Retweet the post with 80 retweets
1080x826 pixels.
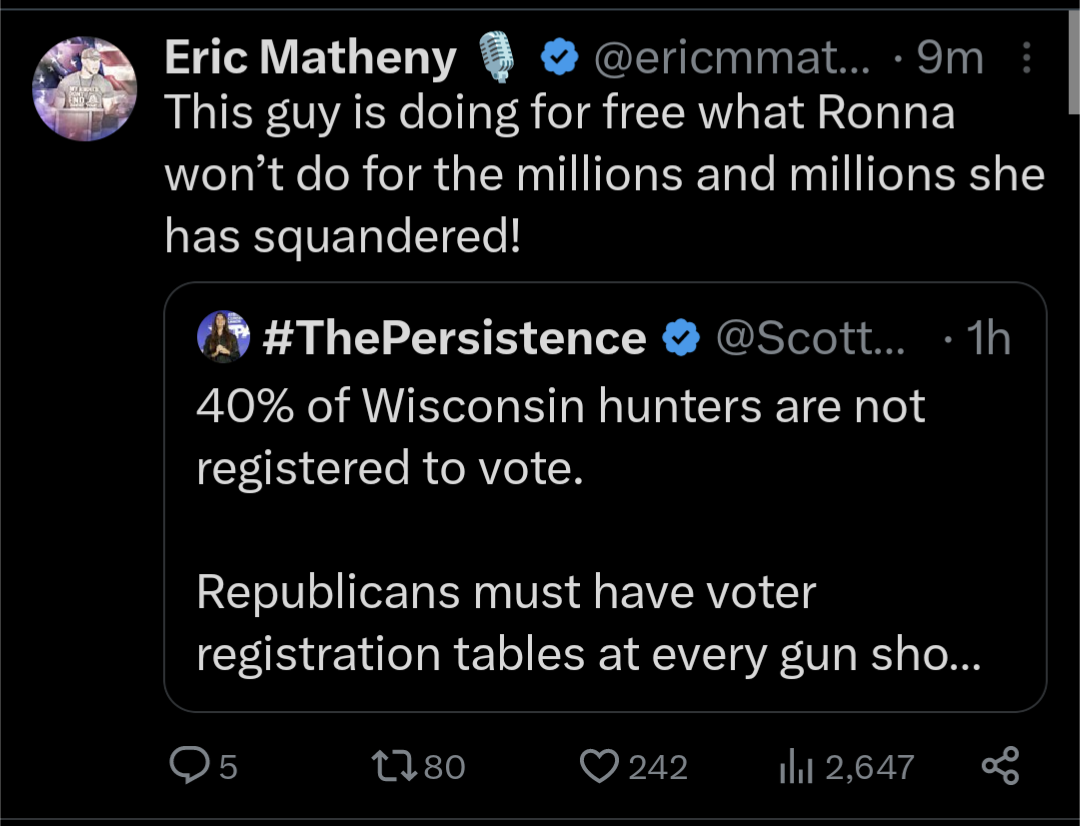point(387,766)
